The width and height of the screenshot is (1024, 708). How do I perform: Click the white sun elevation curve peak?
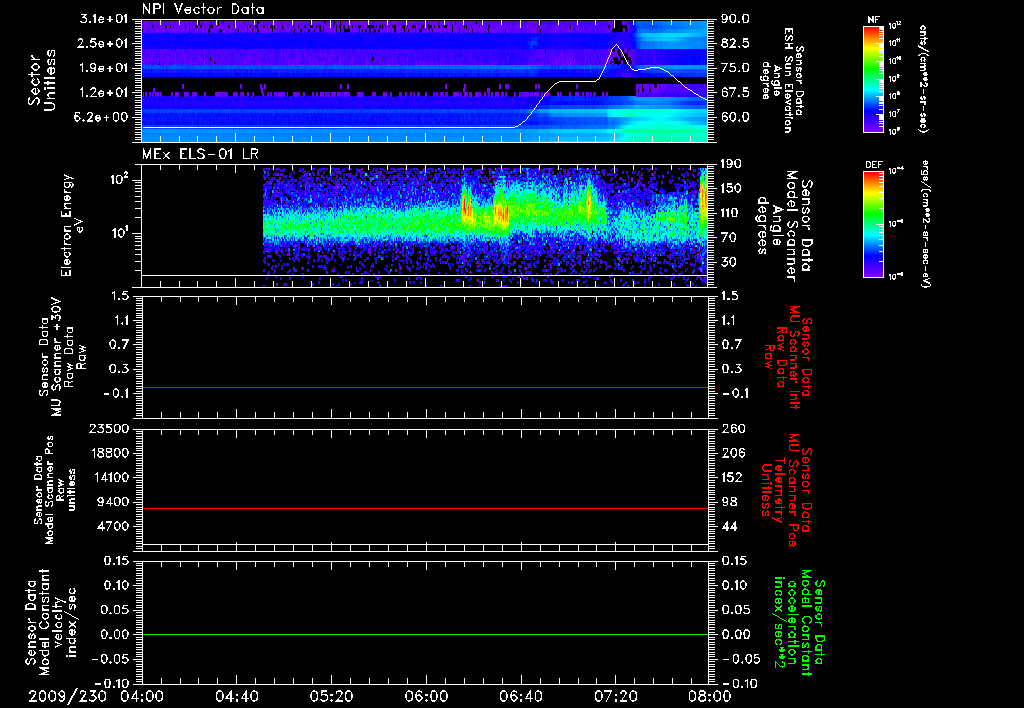point(616,45)
